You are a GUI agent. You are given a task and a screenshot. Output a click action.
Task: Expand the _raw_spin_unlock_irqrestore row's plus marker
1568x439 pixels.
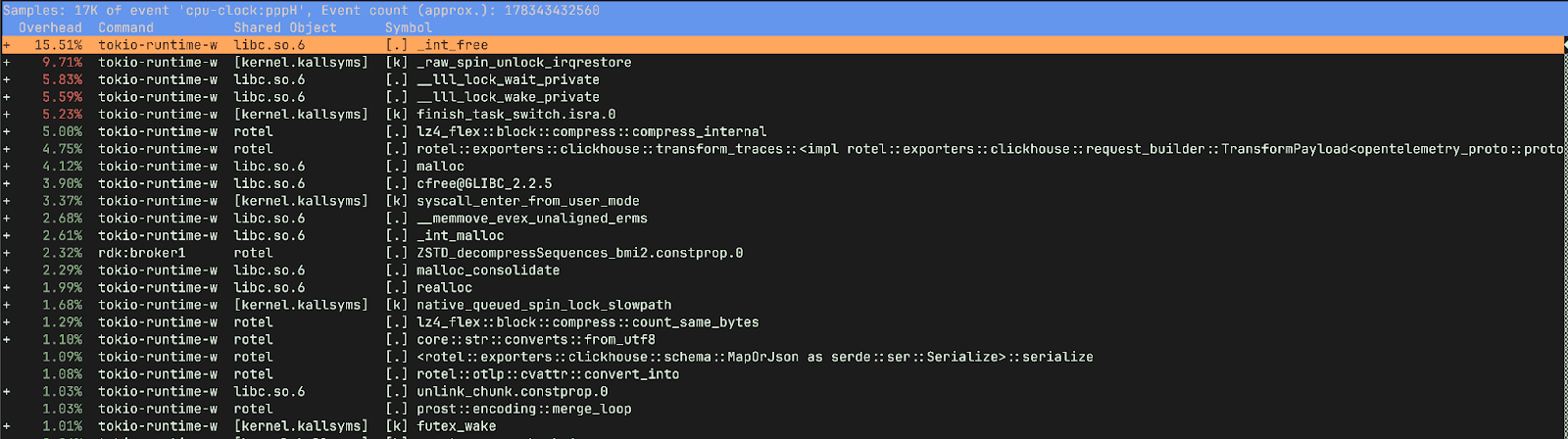(7, 63)
